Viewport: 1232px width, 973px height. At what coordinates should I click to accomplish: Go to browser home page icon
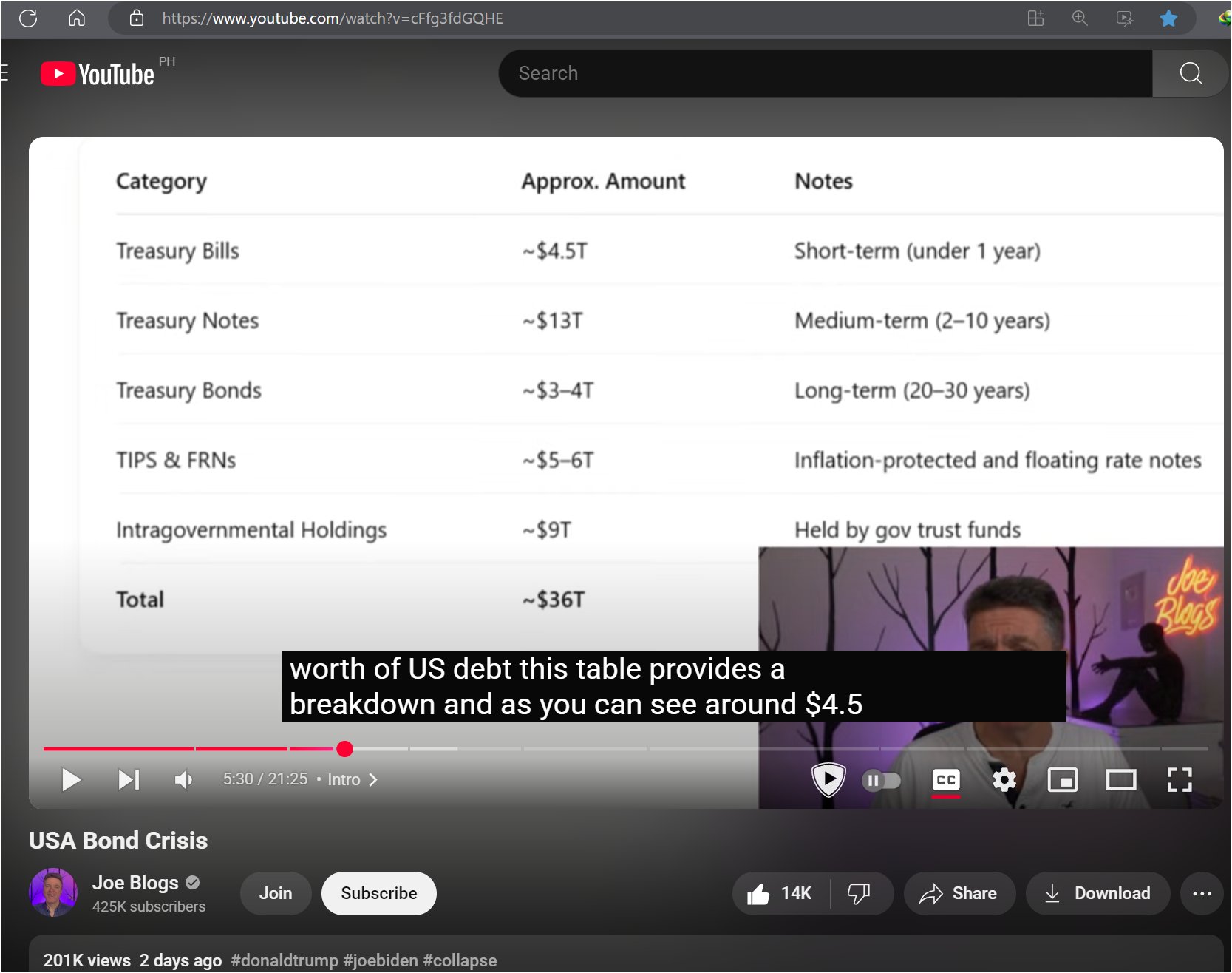pos(77,18)
